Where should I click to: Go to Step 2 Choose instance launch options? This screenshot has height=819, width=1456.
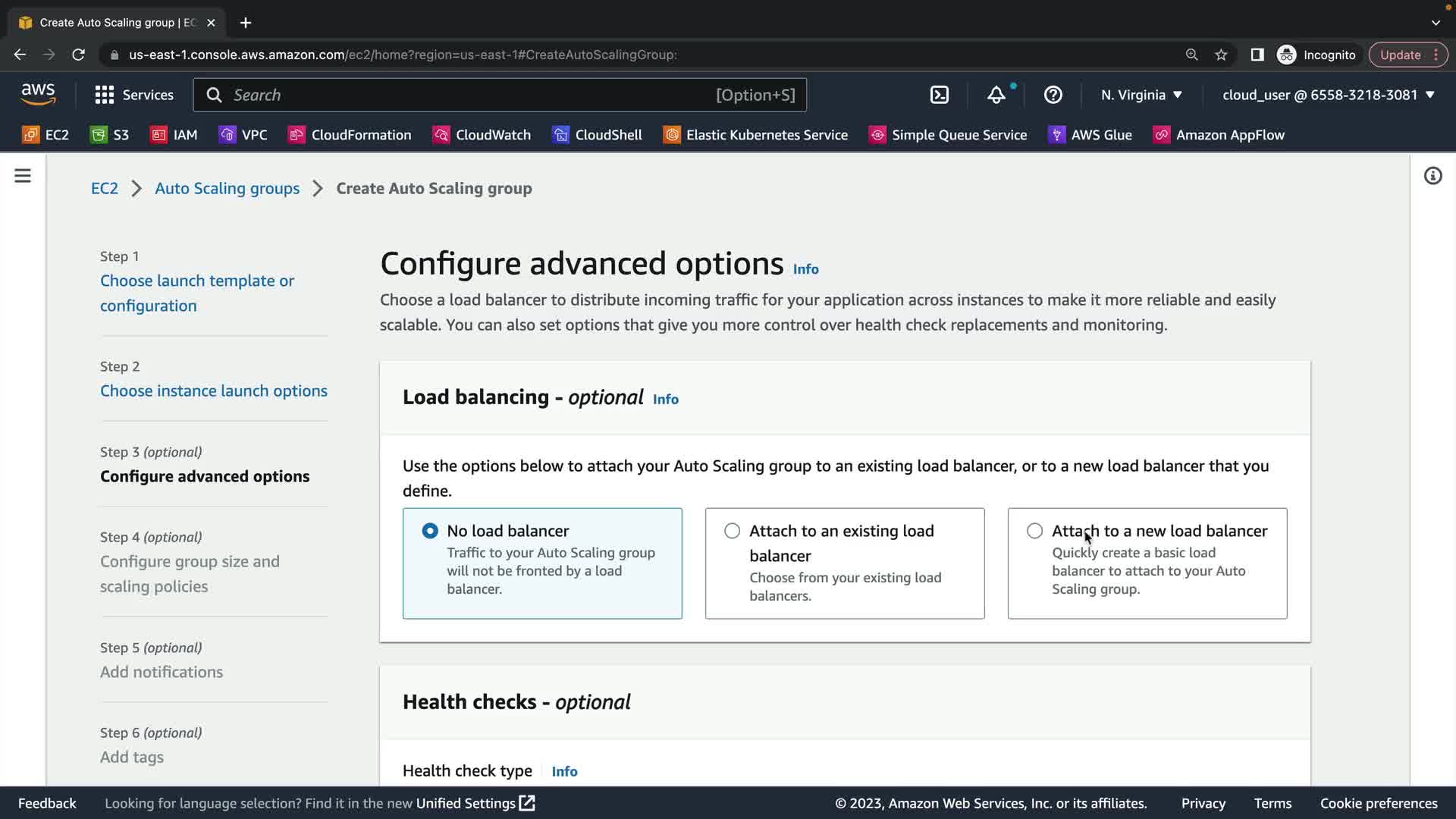[x=214, y=391]
